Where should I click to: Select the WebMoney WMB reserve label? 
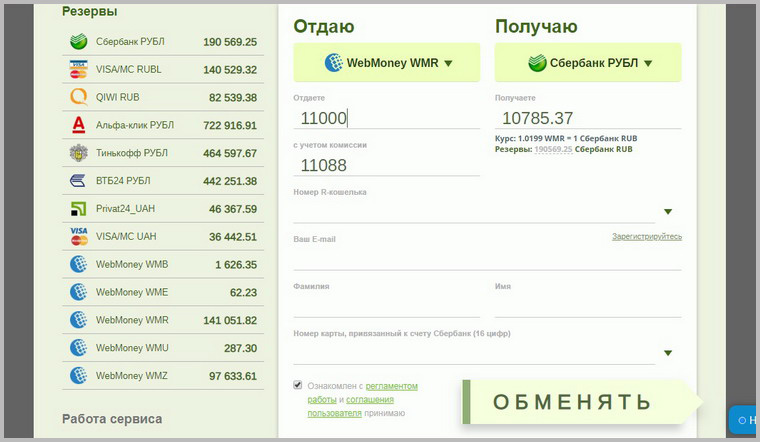click(132, 264)
